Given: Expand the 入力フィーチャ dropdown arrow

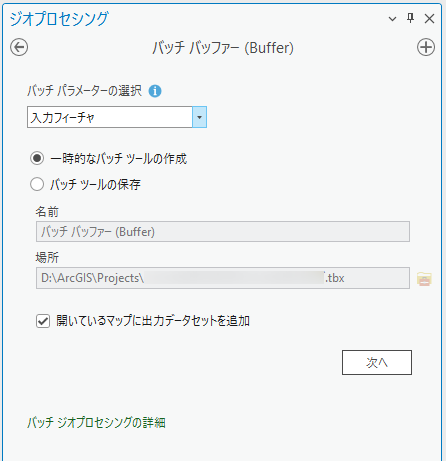Looking at the screenshot, I should click(x=199, y=117).
